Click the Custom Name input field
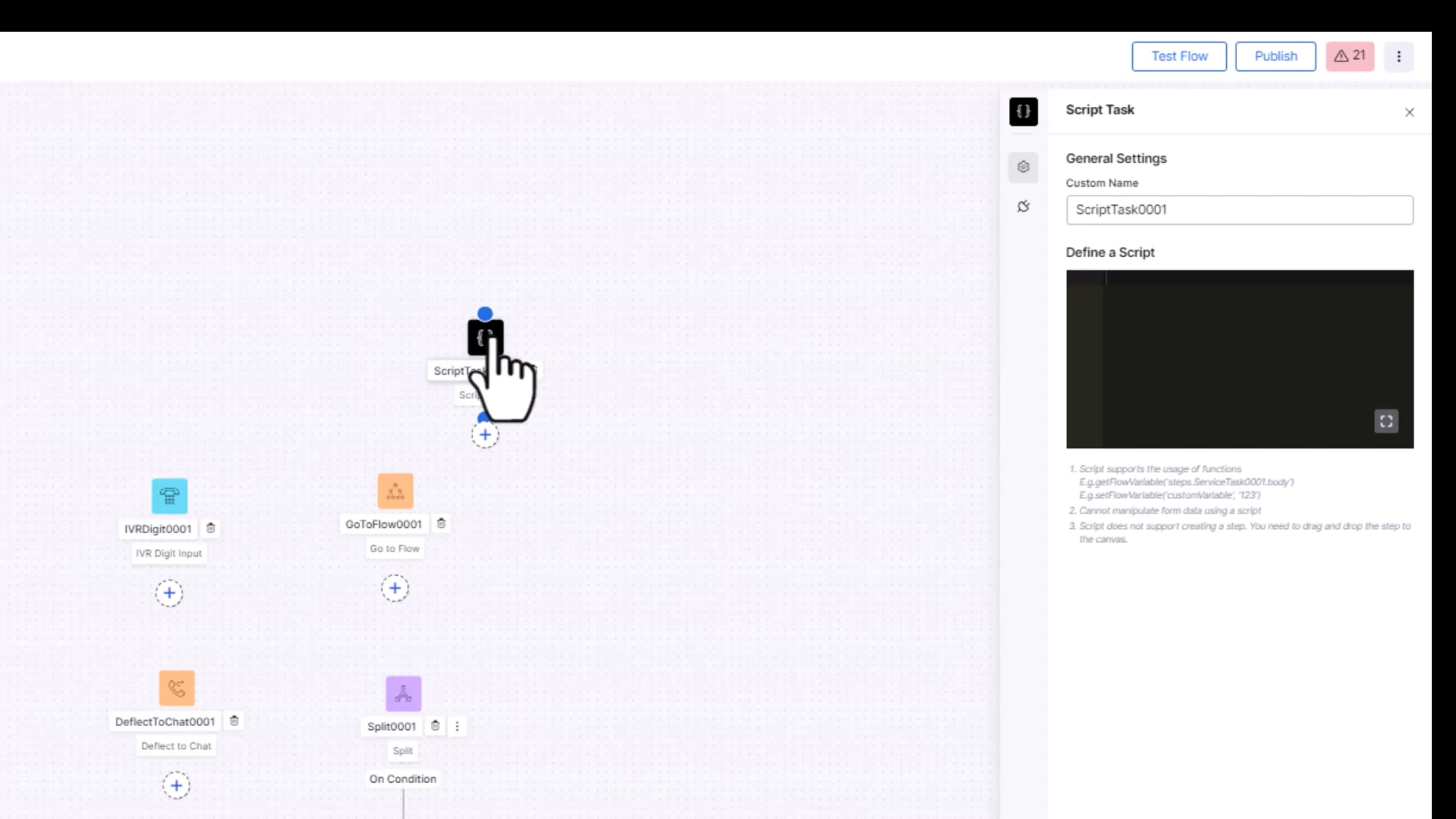Screen dimensions: 1456x819 [x=1239, y=210]
